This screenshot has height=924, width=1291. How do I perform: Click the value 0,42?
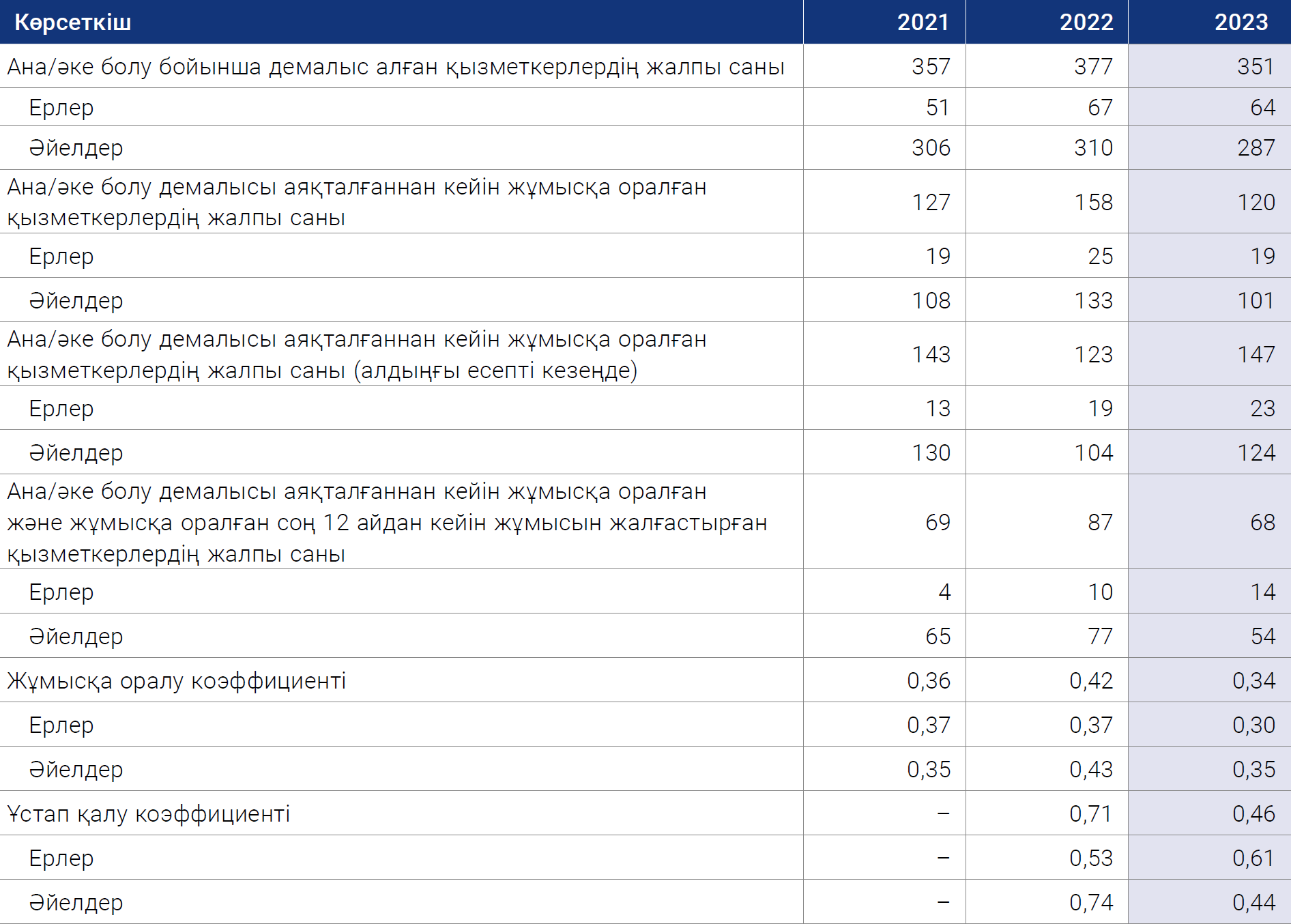coord(1090,681)
